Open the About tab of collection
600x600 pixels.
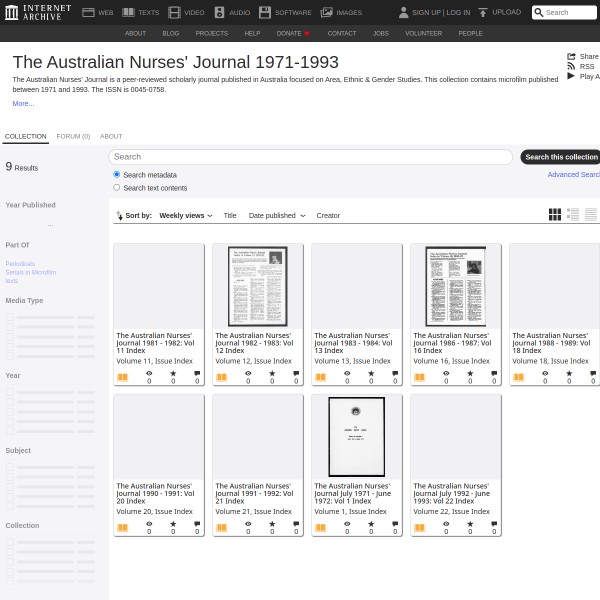coord(111,136)
